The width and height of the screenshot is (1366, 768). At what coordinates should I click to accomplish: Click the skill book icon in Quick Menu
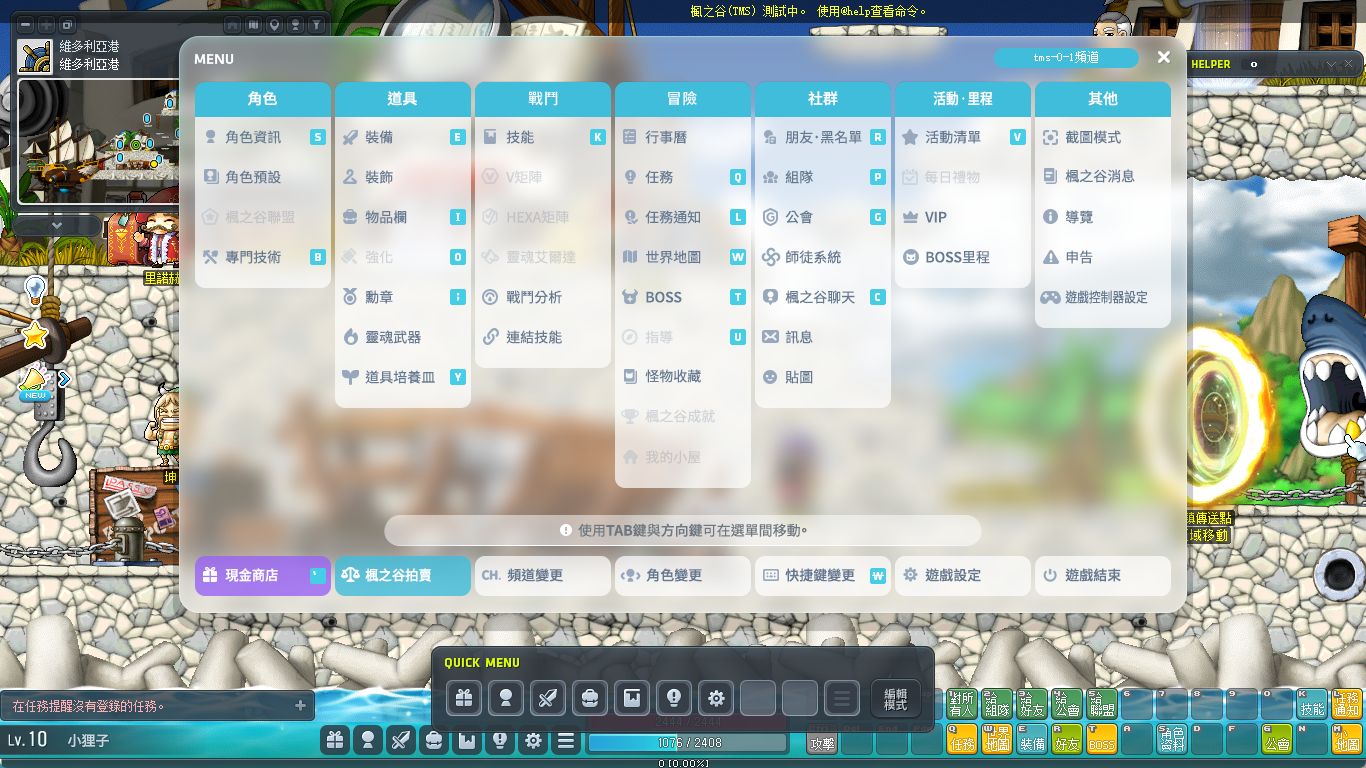point(632,698)
